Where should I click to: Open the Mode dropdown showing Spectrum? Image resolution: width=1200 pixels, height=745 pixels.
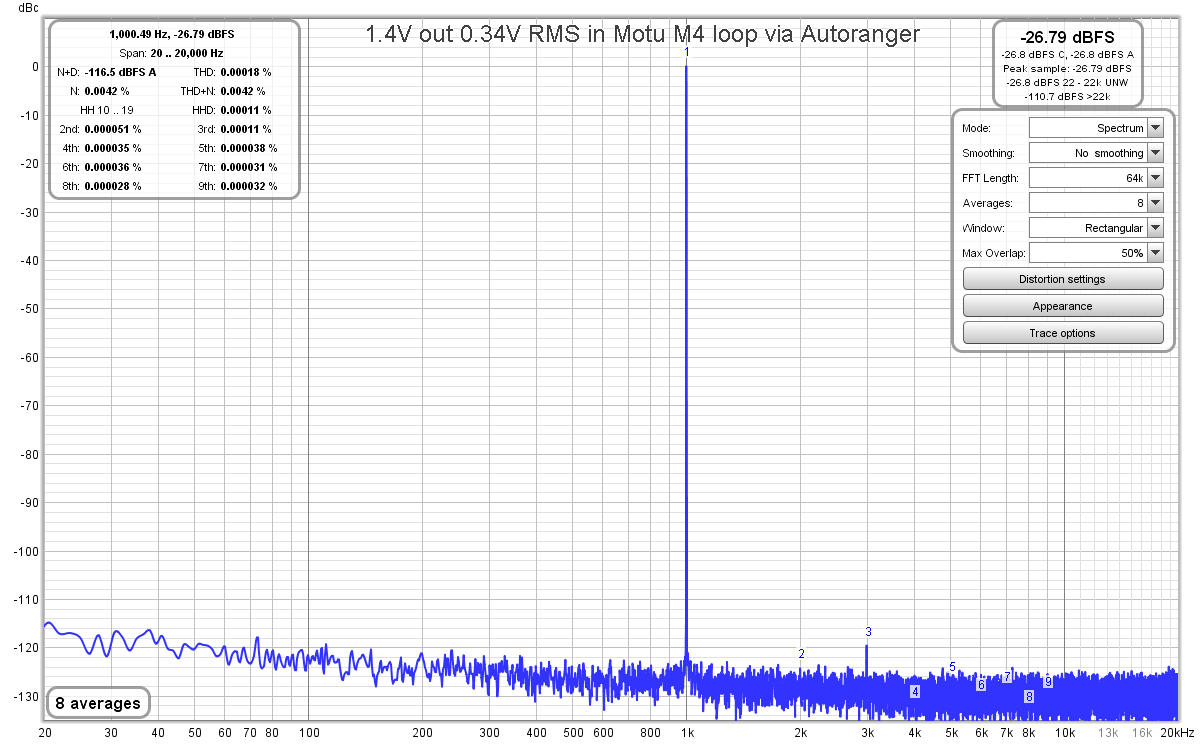click(x=1096, y=128)
